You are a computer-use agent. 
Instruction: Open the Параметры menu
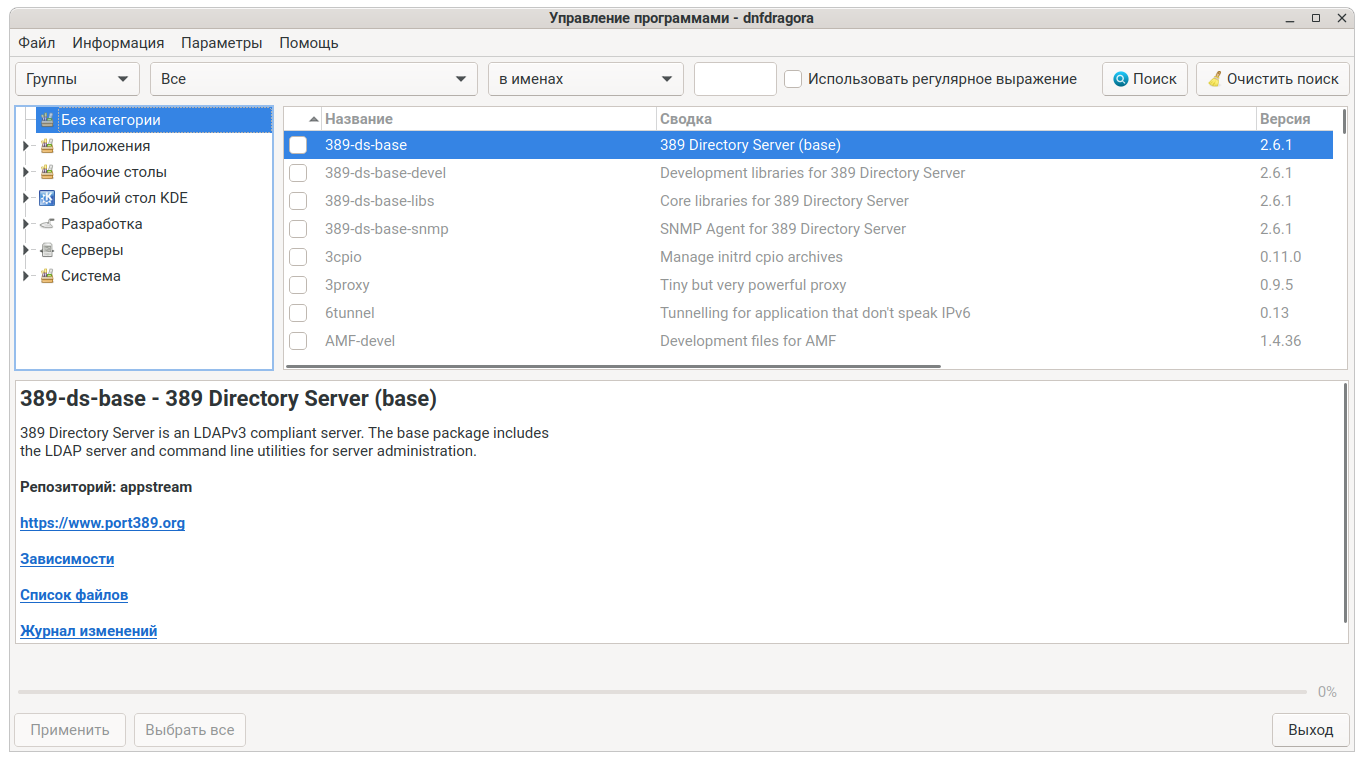coord(221,43)
